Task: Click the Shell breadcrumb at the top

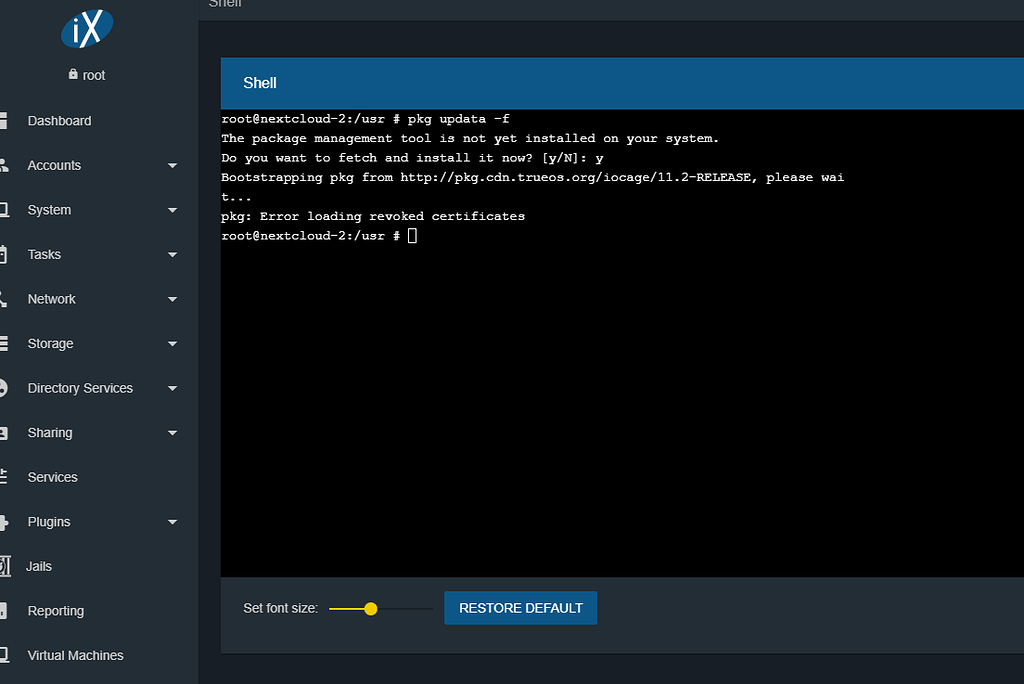Action: (224, 4)
